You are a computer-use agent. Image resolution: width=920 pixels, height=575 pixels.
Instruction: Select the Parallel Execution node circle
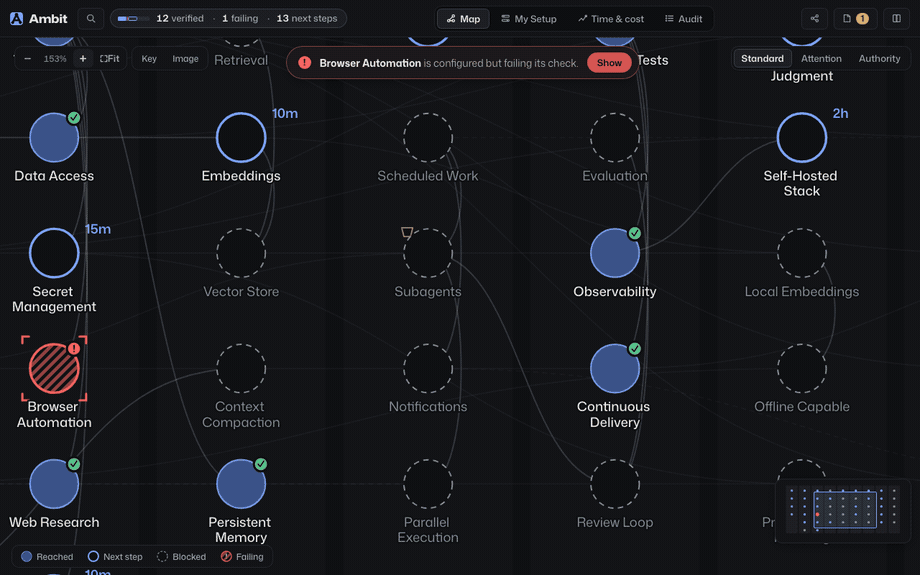[x=428, y=484]
